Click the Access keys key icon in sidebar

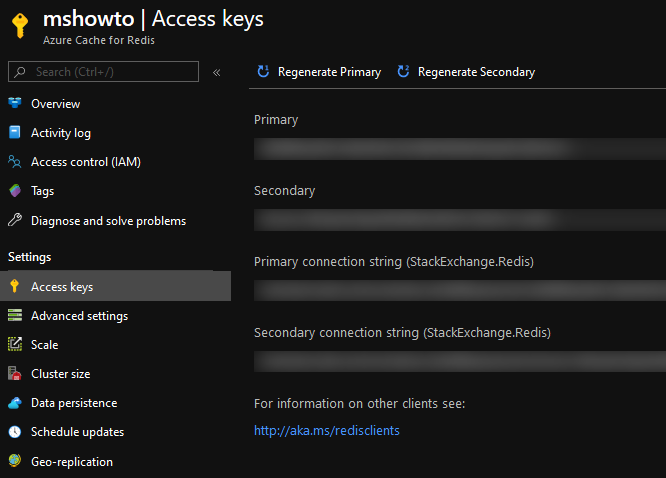tap(14, 286)
